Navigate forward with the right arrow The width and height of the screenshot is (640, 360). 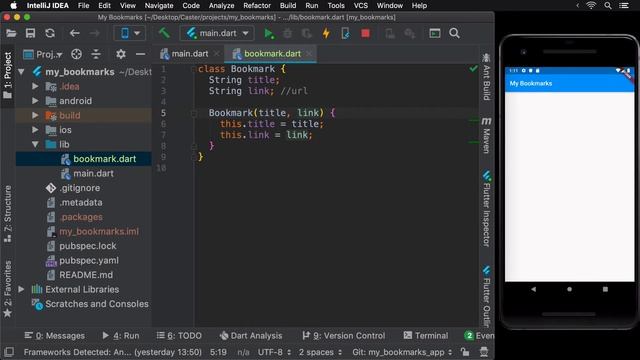coord(94,33)
